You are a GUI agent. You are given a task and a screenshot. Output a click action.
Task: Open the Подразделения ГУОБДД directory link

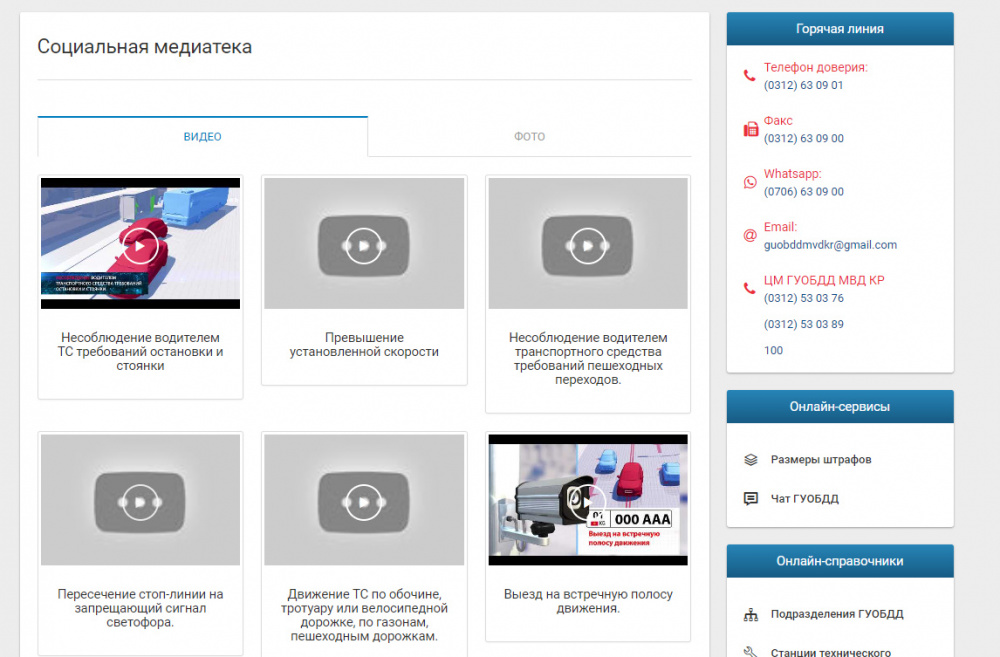tap(837, 614)
